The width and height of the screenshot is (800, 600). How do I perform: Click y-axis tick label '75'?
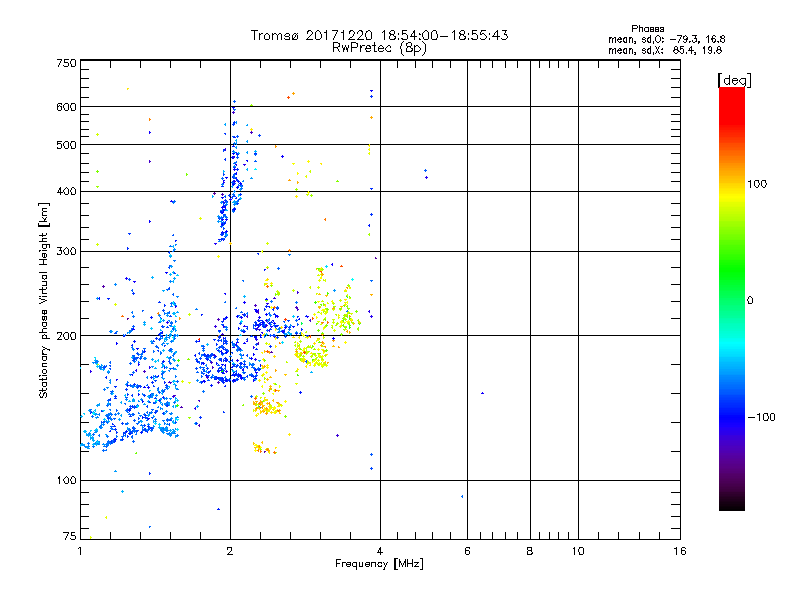pos(70,536)
